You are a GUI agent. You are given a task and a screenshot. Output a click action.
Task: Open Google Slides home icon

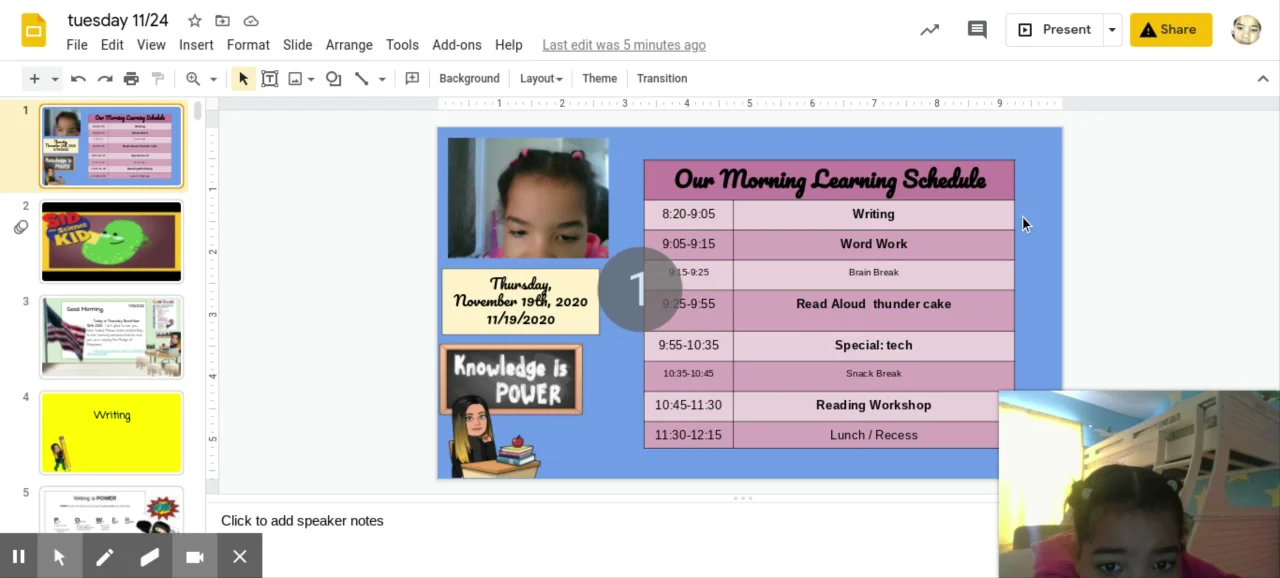[33, 30]
